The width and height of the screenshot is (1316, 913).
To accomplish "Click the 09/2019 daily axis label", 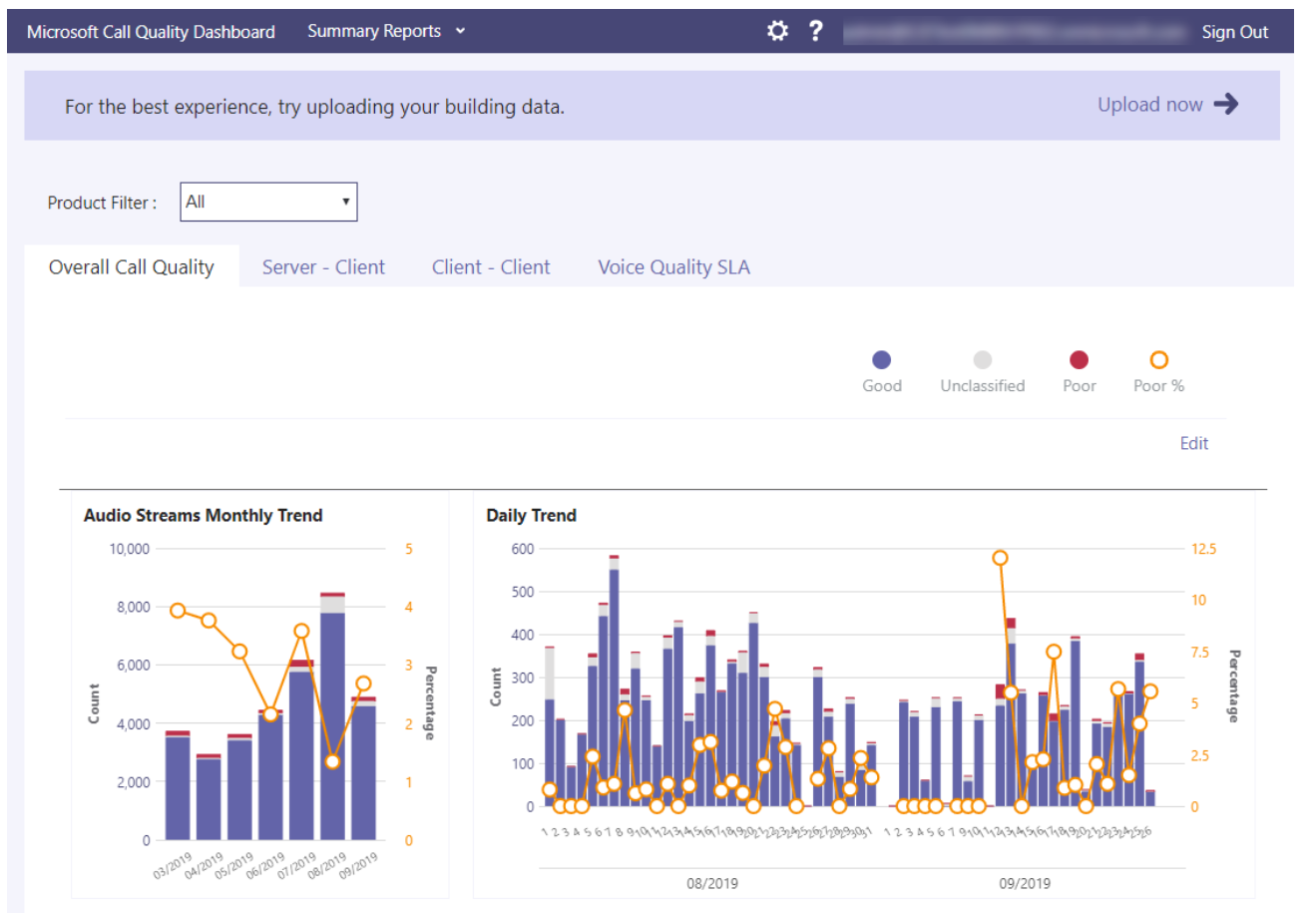I will pyautogui.click(x=1025, y=883).
